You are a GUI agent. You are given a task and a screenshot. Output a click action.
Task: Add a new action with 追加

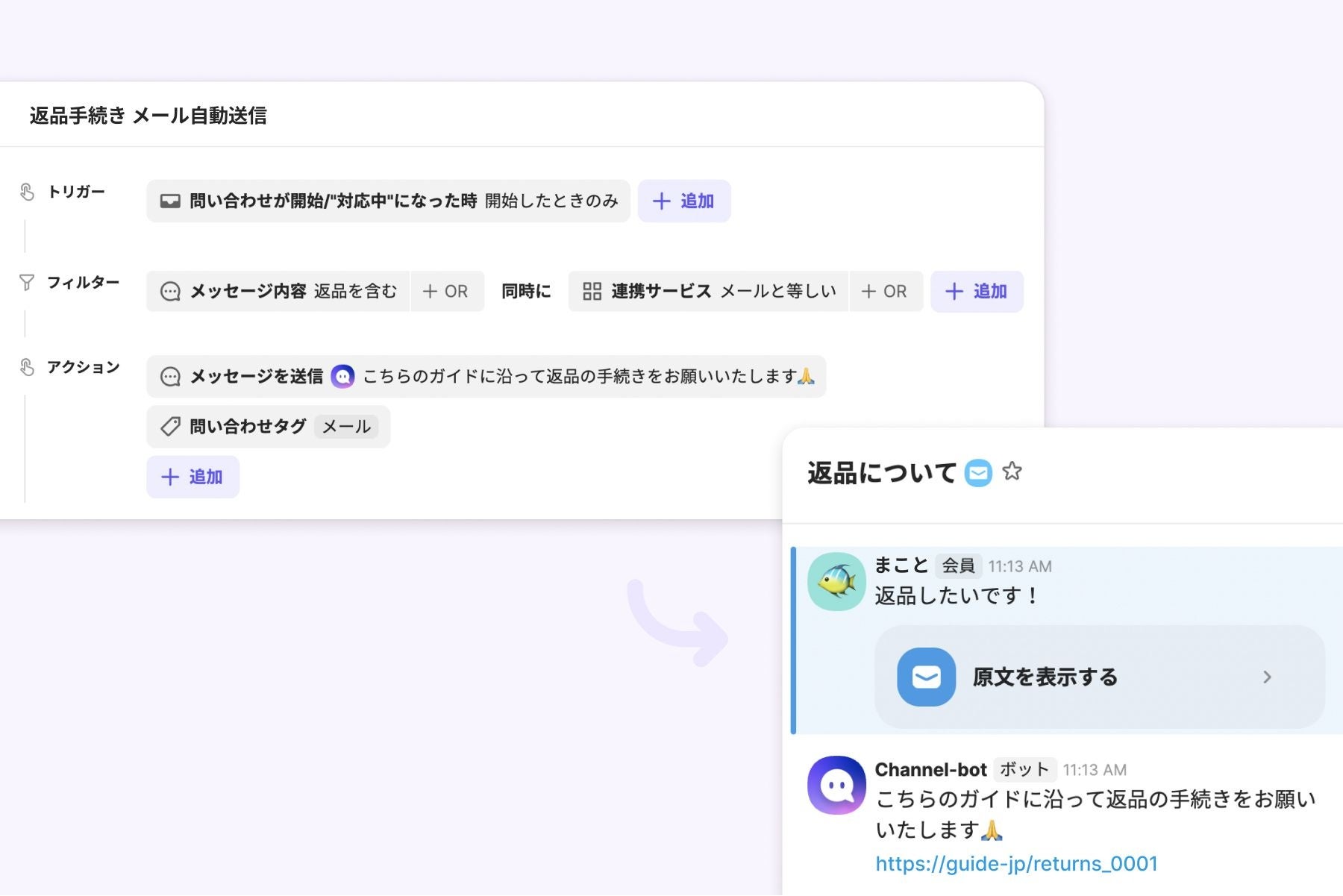point(192,477)
